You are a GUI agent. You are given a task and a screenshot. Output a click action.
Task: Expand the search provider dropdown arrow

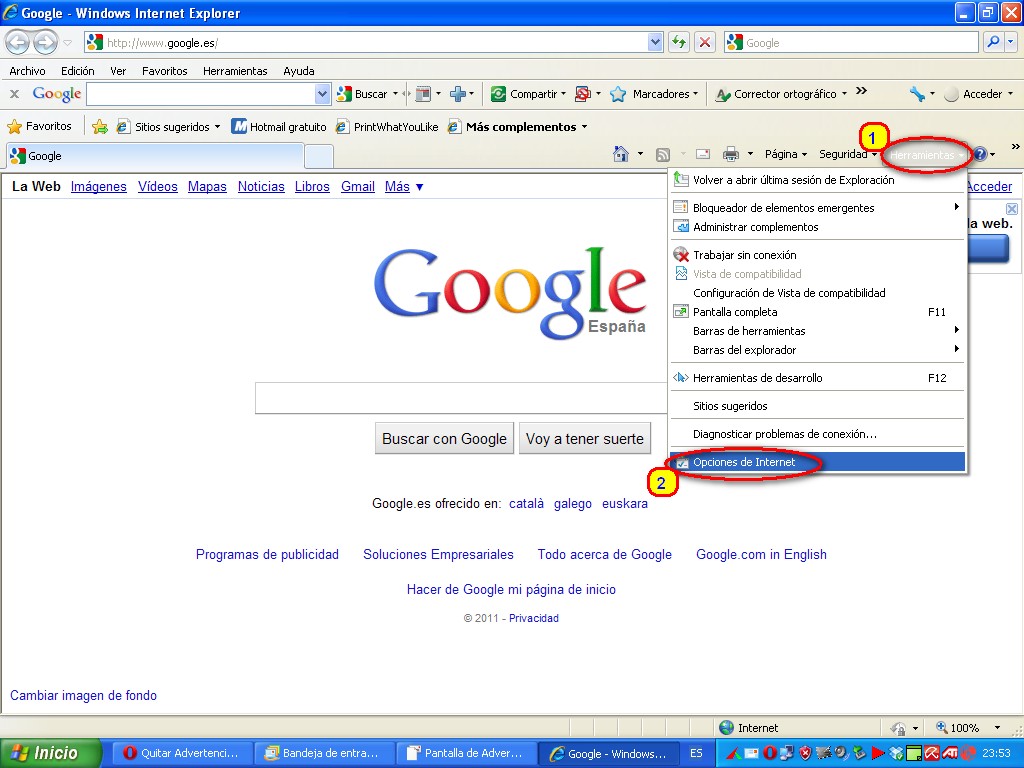tap(1010, 42)
